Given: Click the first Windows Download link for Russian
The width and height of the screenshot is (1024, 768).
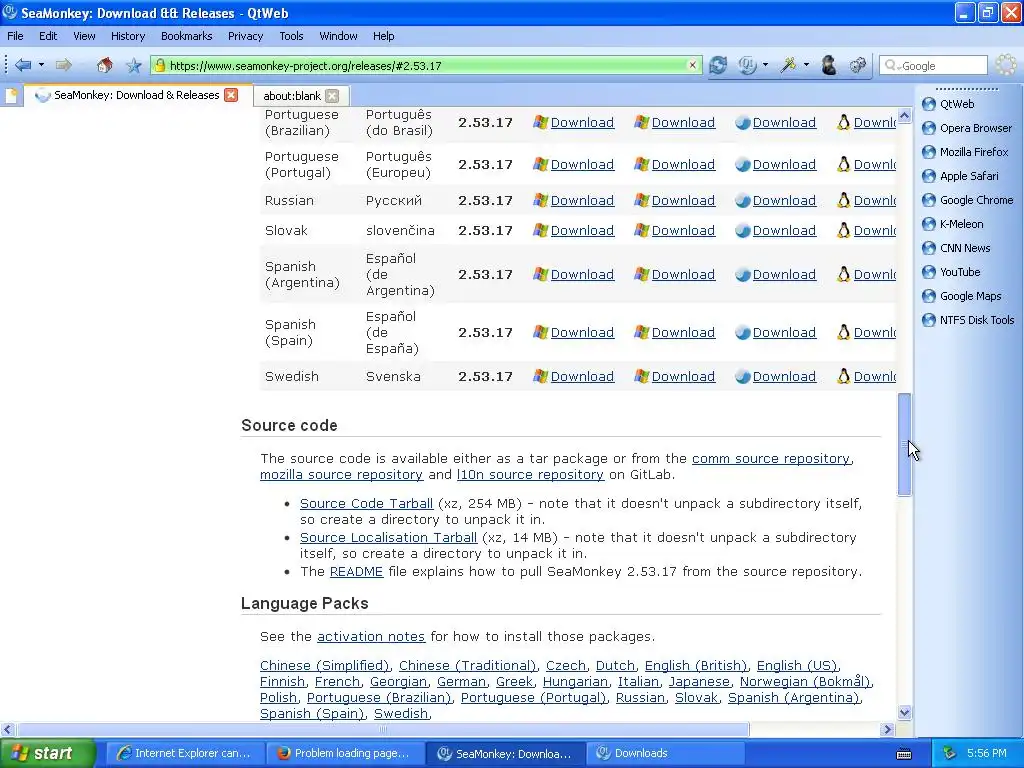Looking at the screenshot, I should (x=582, y=200).
